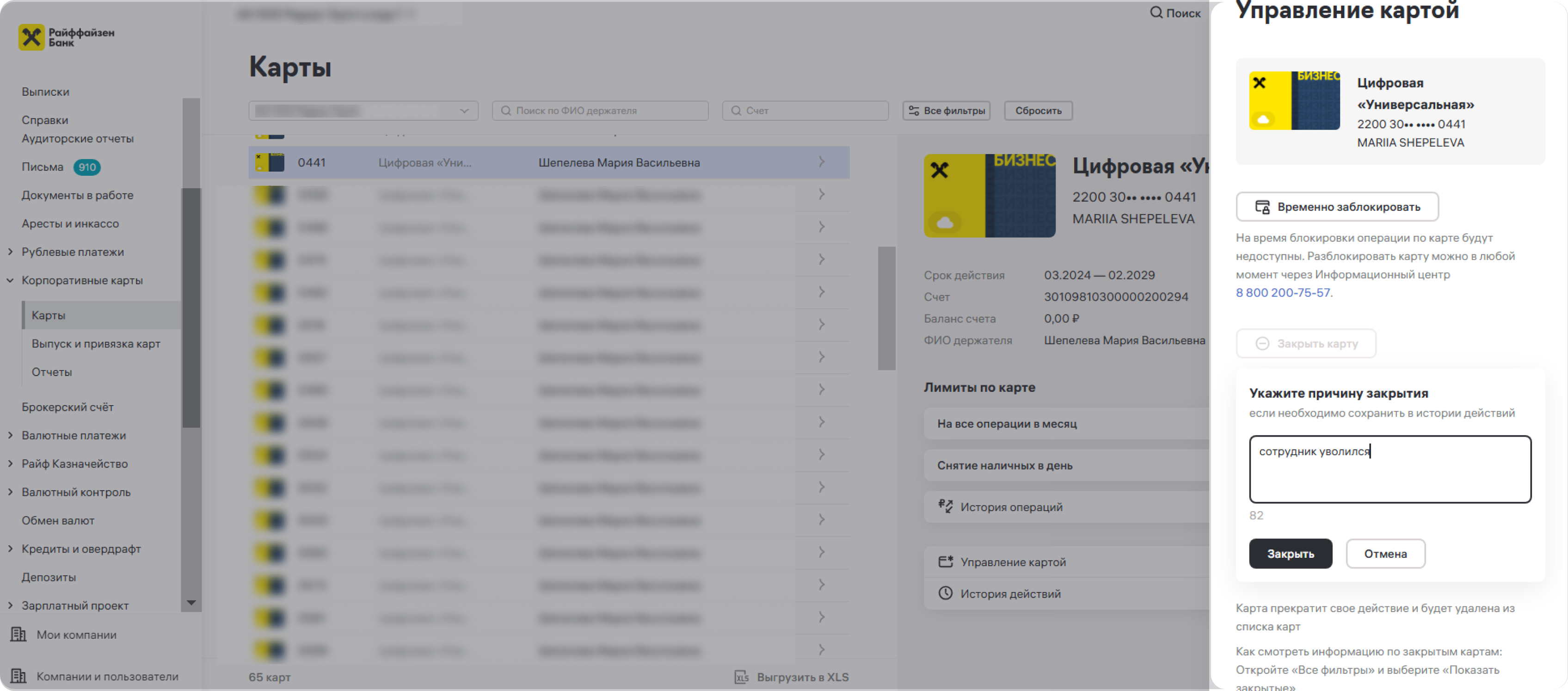Open Письма with 910 badge
The height and width of the screenshot is (691, 1568).
pos(61,167)
